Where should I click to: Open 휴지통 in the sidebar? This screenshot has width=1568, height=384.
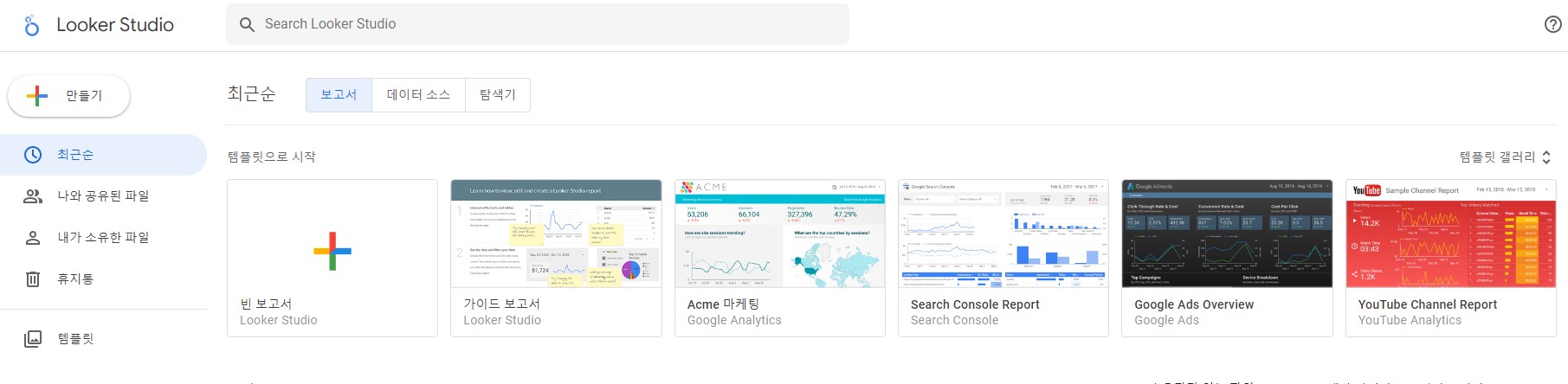[103, 279]
